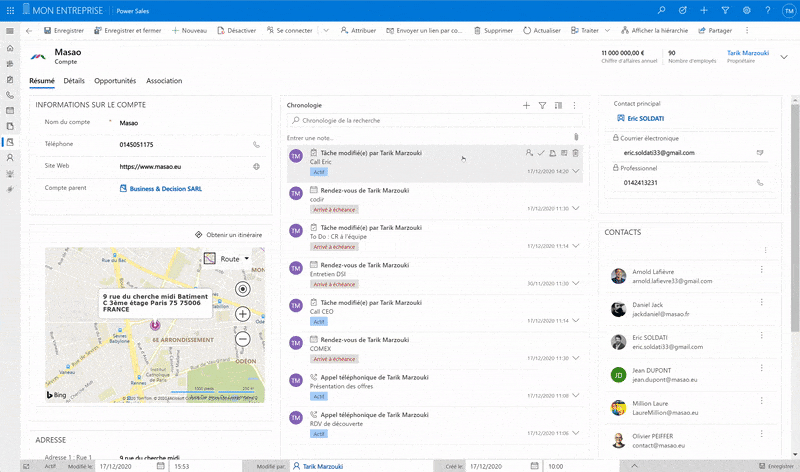The image size is (800, 472).
Task: Open the calendar picker next to Modifié le date
Action: 161,466
